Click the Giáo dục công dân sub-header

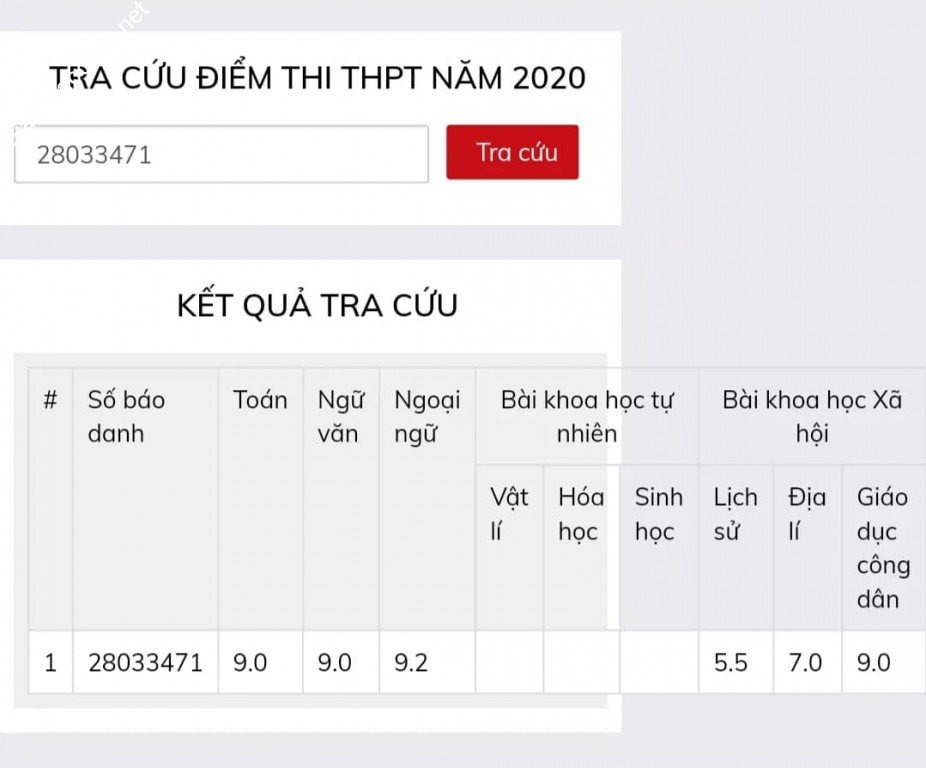pos(883,548)
